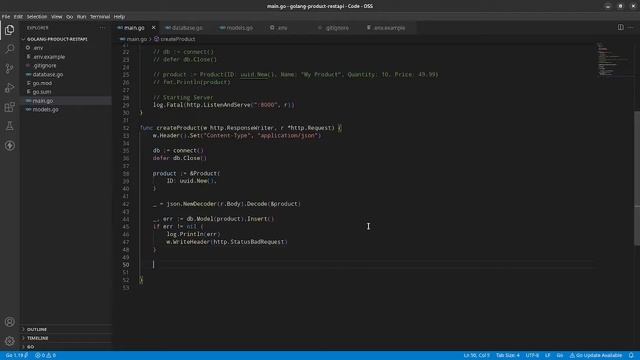Click the Go 1.19 version status item
The image size is (640, 360).
click(16, 356)
